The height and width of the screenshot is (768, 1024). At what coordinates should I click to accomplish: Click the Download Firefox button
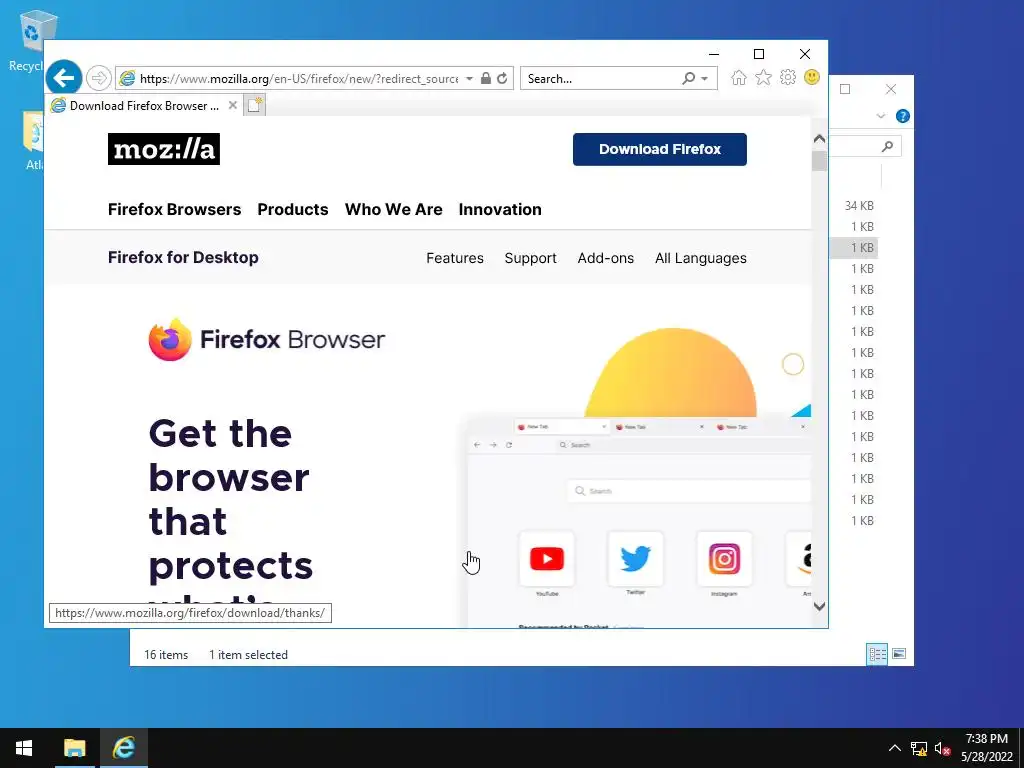(660, 150)
